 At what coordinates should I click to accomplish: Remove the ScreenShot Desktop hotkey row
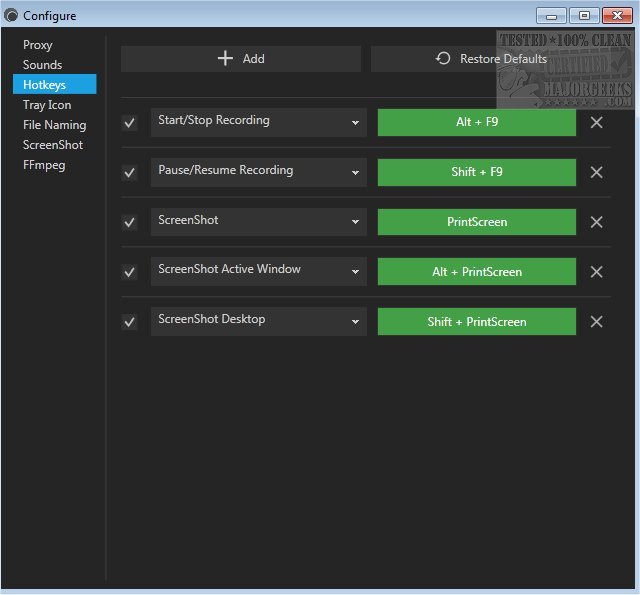596,322
